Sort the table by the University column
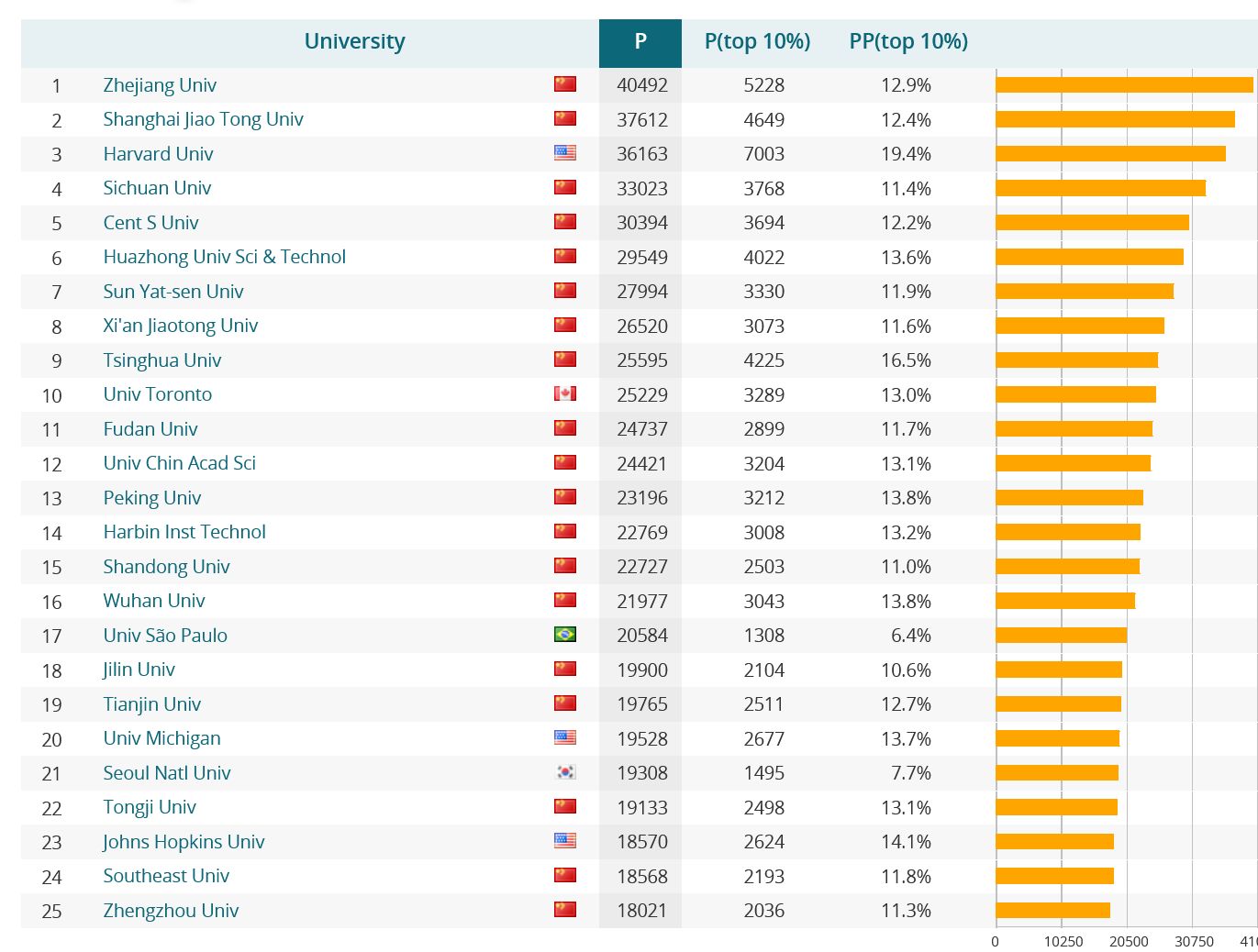This screenshot has height=952, width=1258. (x=354, y=41)
